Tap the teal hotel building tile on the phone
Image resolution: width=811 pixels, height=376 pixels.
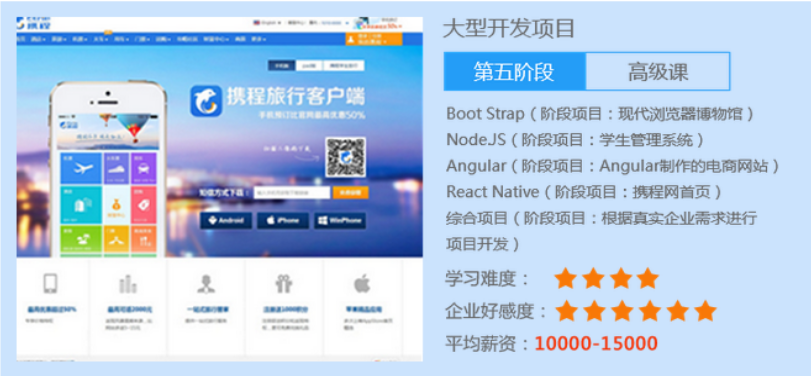pyautogui.click(x=81, y=205)
